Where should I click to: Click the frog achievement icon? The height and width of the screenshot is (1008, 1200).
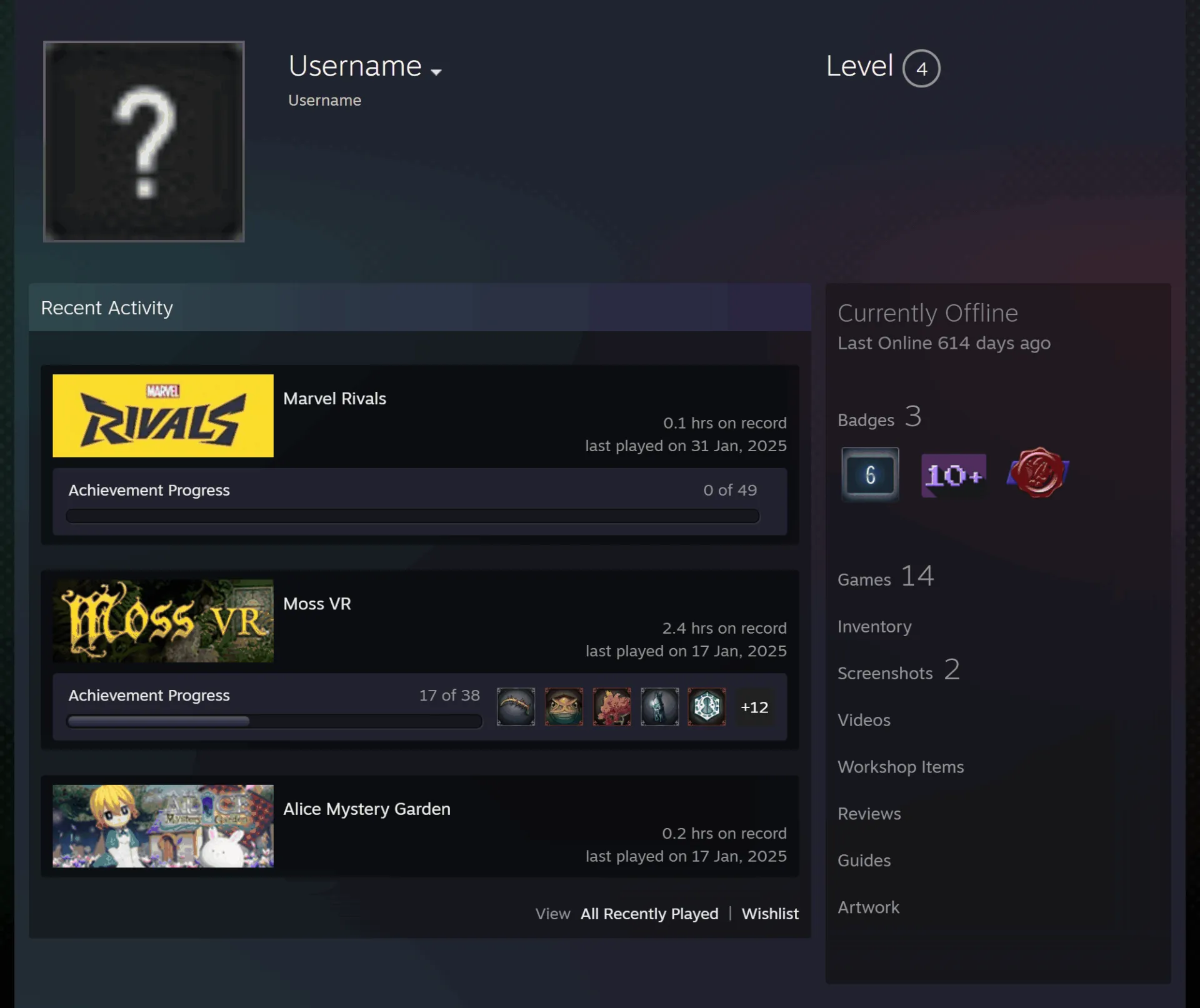564,707
